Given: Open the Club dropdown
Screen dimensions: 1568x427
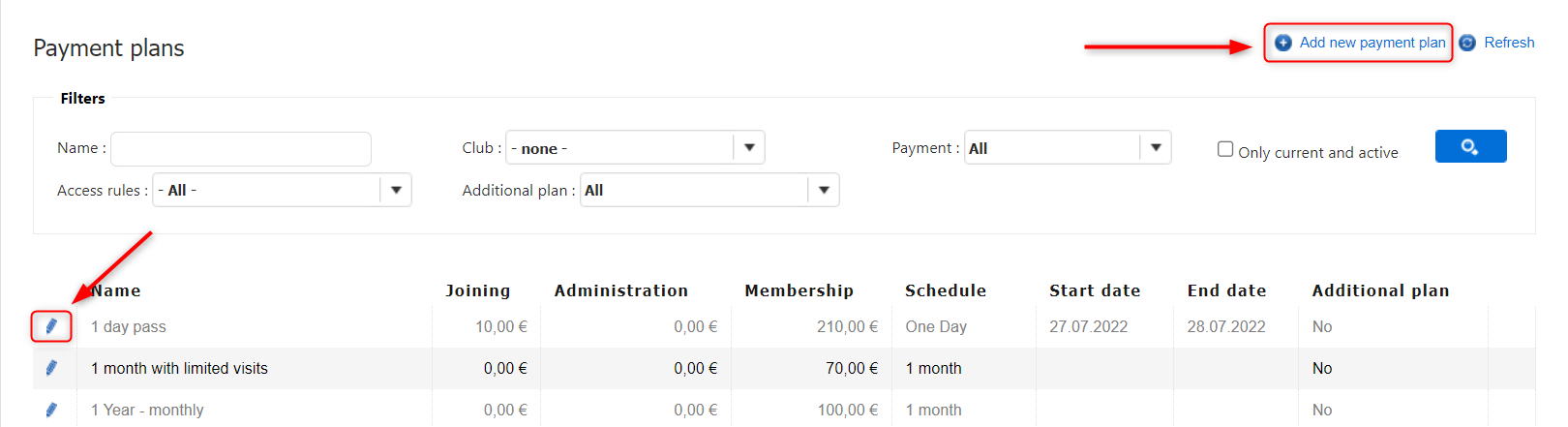Looking at the screenshot, I should pyautogui.click(x=749, y=148).
